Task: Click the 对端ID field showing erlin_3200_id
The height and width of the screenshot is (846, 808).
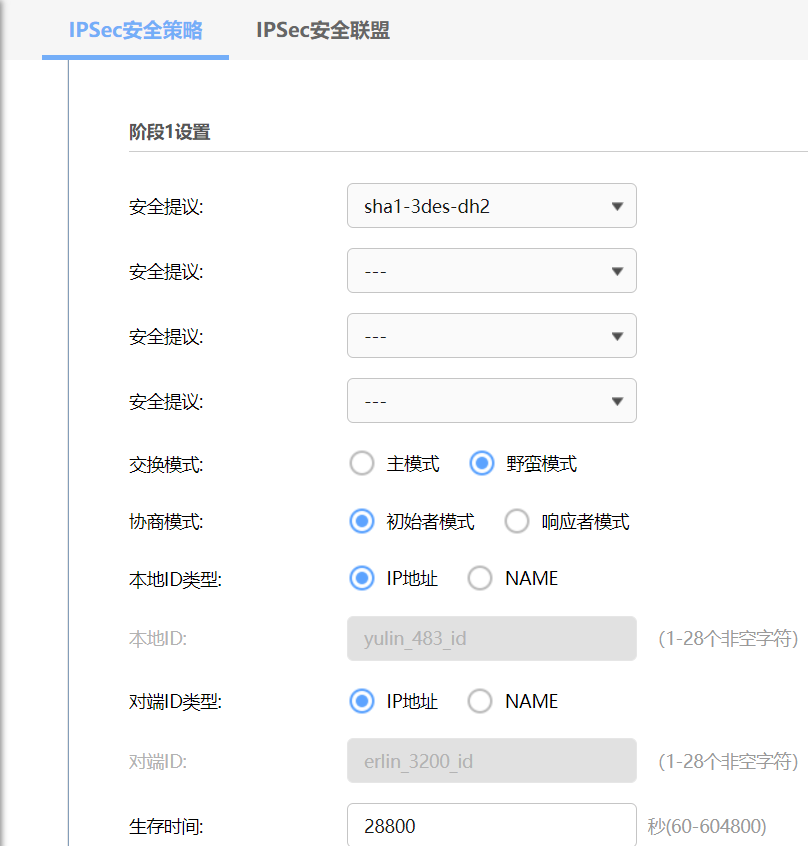Action: coord(491,761)
